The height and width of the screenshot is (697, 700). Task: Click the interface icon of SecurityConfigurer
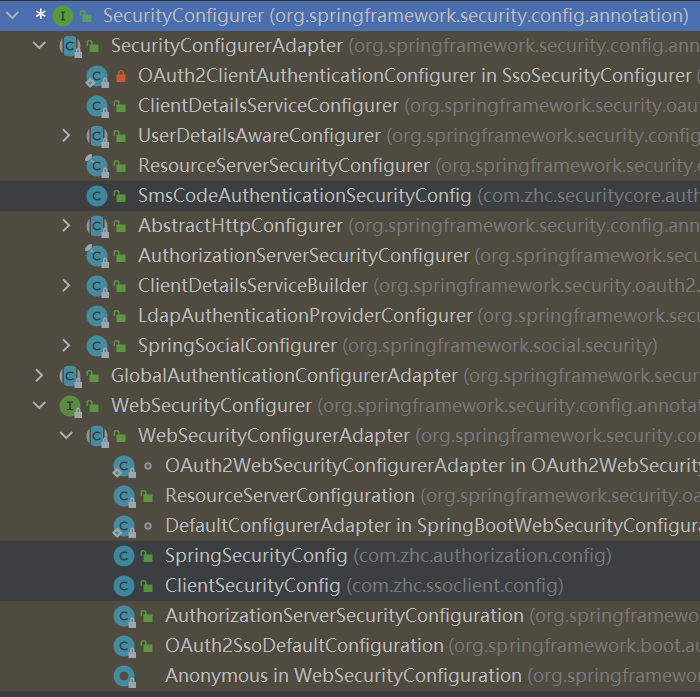pos(63,16)
